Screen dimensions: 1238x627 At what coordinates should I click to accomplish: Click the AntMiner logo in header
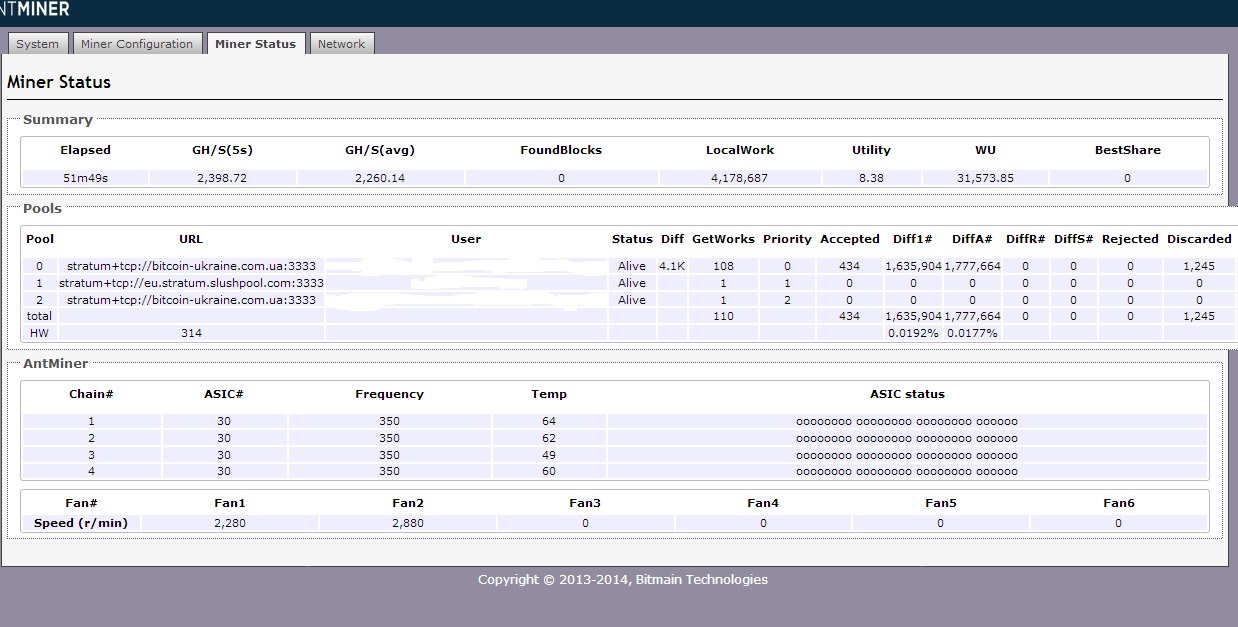pos(36,9)
